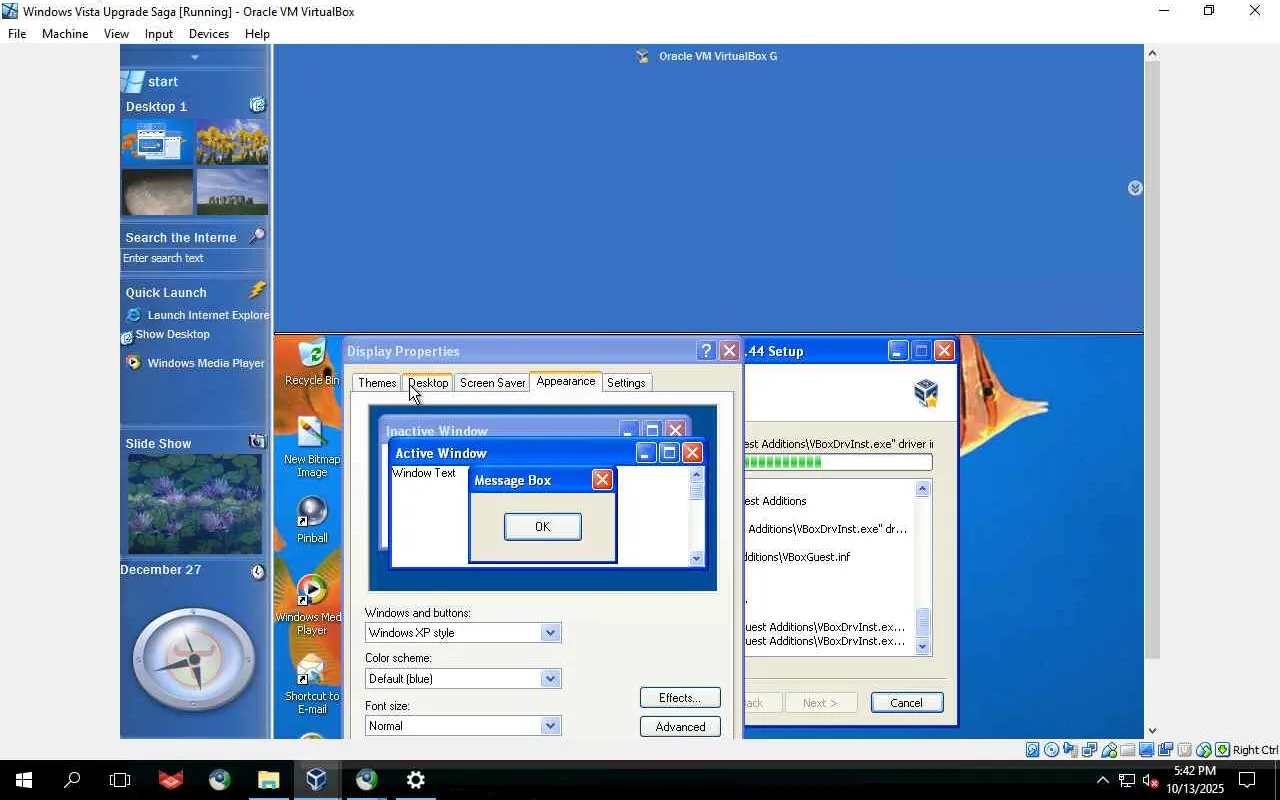Click the VirtualBox processor status icon
This screenshot has width=1280, height=800.
[x=1185, y=750]
